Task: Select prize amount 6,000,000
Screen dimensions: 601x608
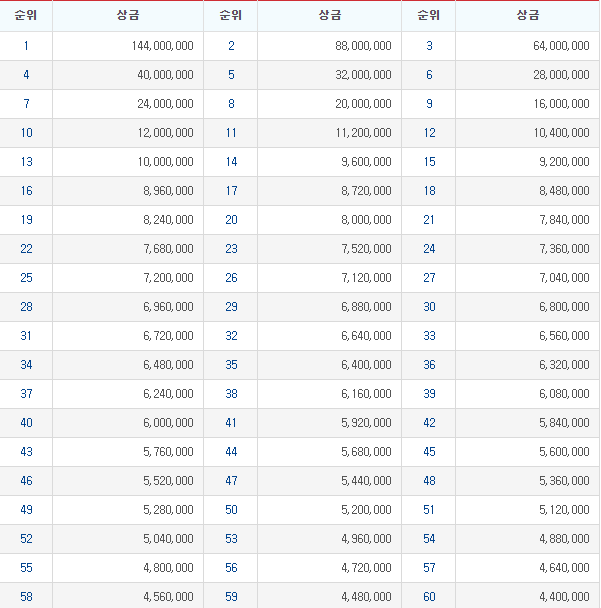Action: point(168,423)
